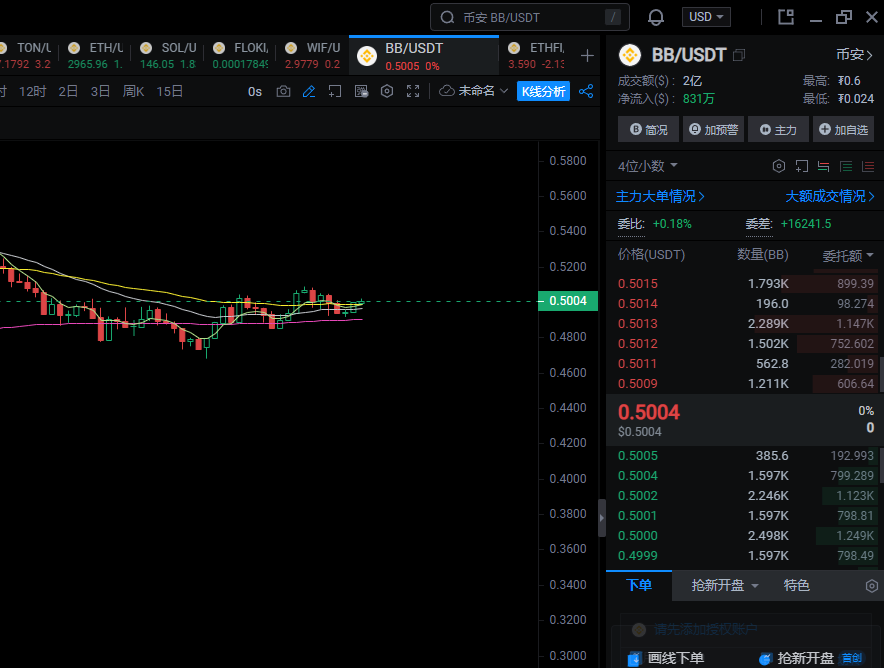Open 大额成交情况 link

(x=829, y=196)
